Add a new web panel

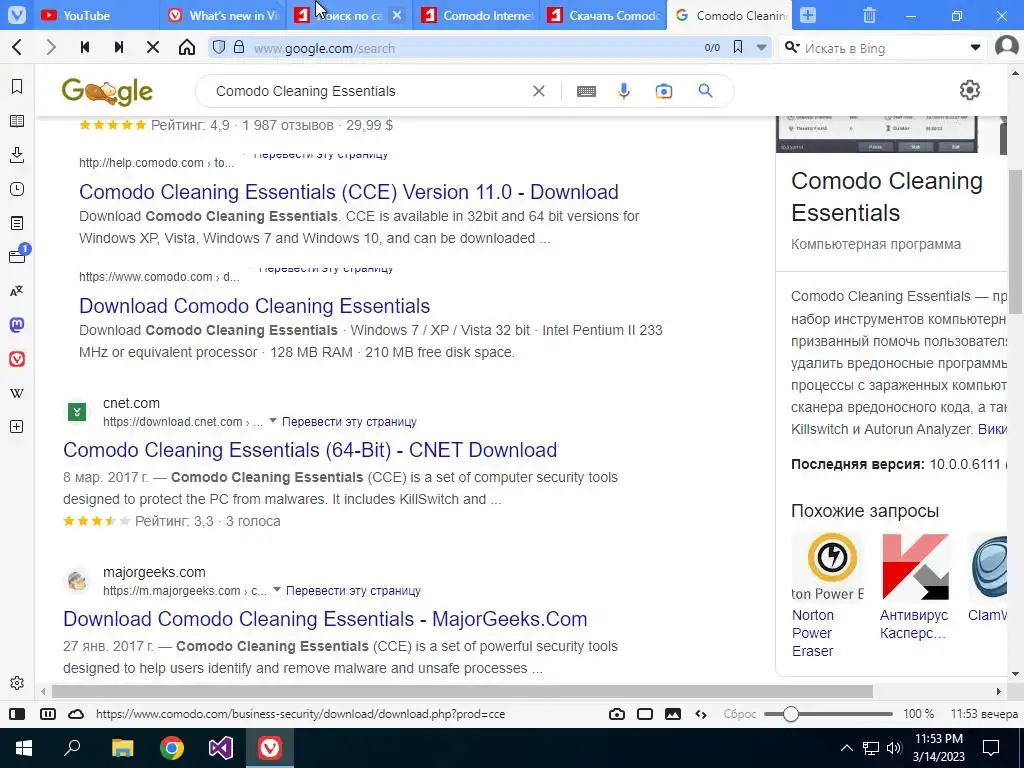pyautogui.click(x=17, y=426)
